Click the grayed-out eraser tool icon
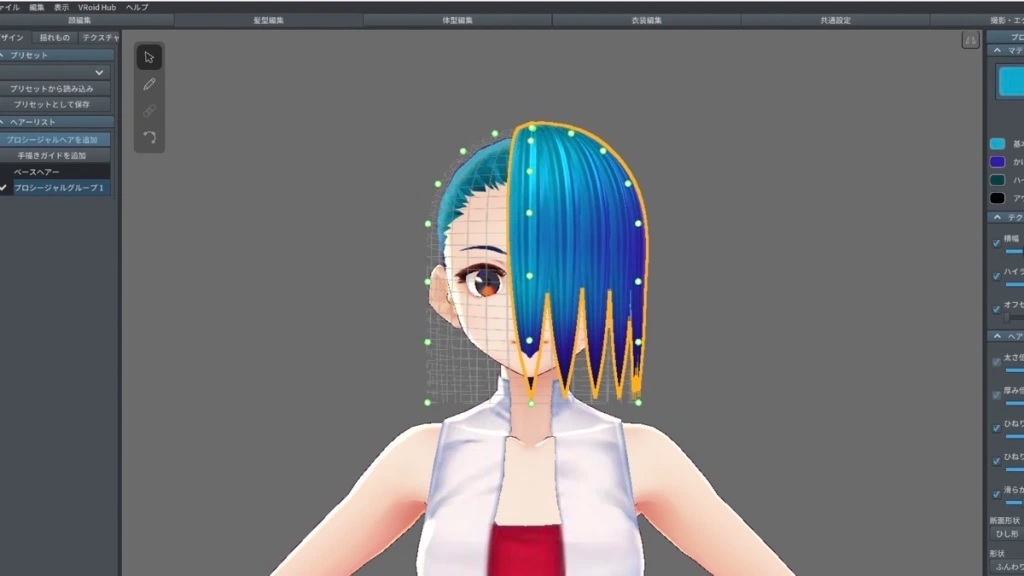The width and height of the screenshot is (1024, 576). (x=149, y=111)
